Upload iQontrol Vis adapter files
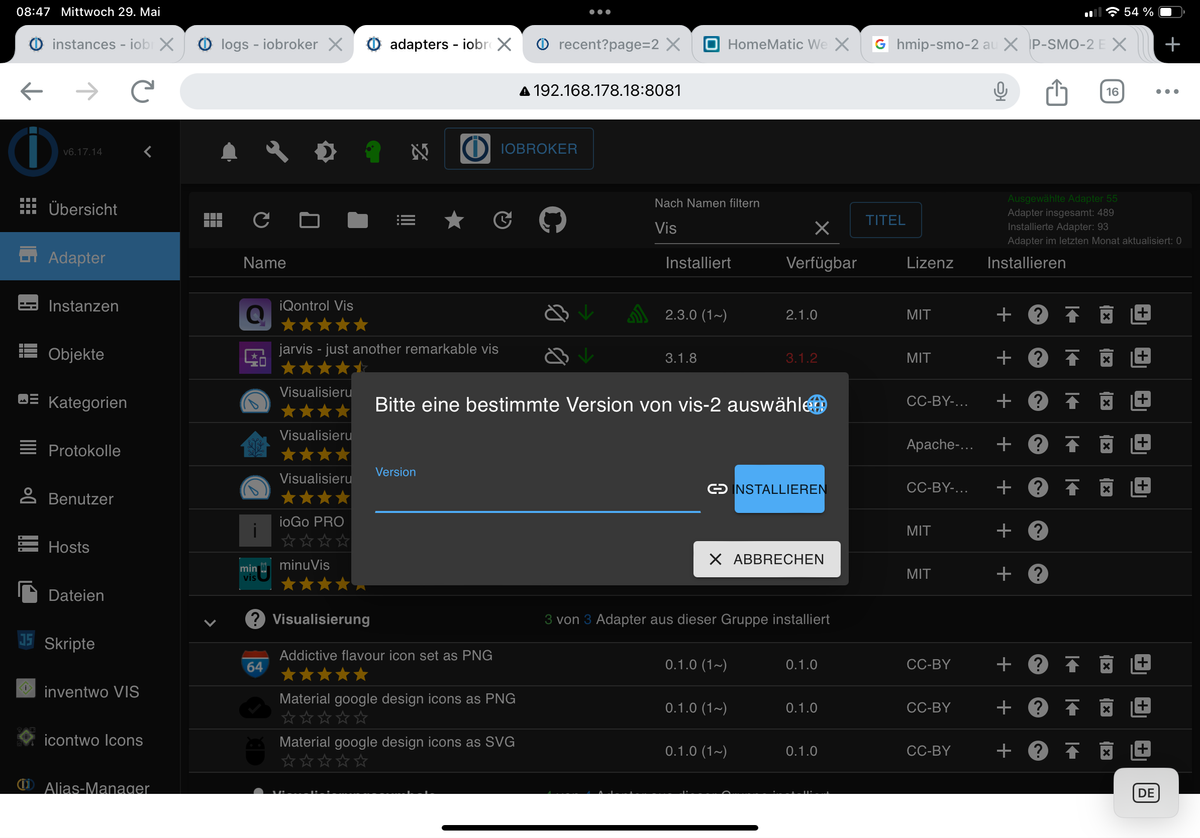The image size is (1200, 838). (x=1072, y=315)
